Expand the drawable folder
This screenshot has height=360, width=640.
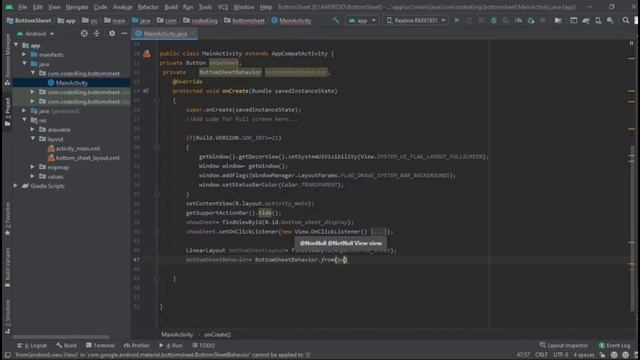[33, 129]
